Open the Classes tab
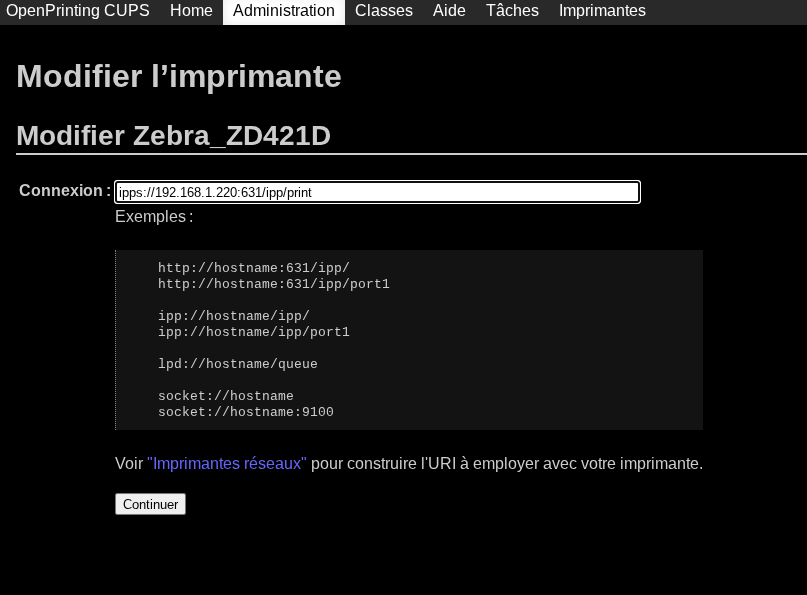Viewport: 807px width, 595px height. point(383,11)
